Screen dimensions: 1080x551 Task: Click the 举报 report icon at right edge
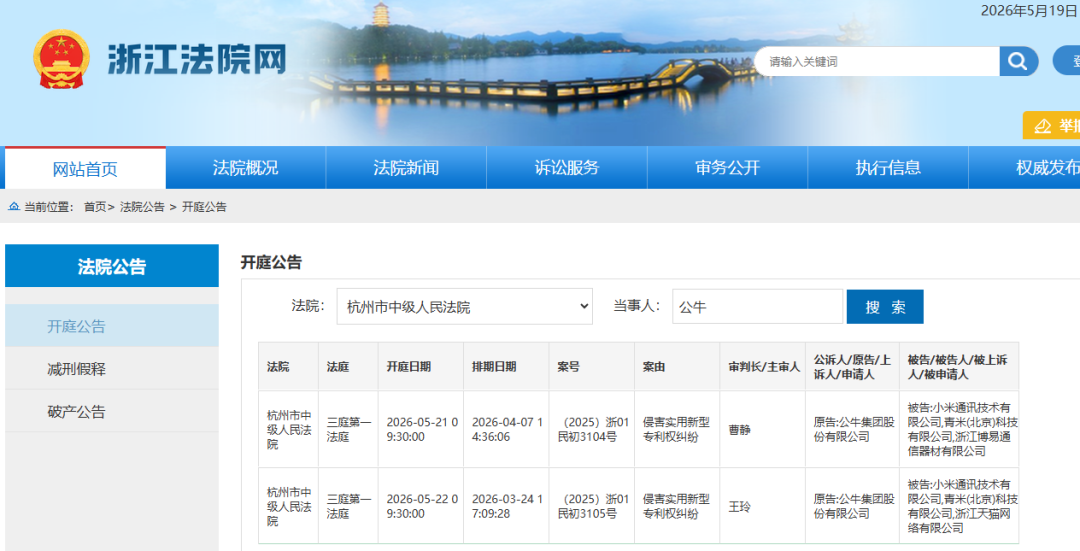click(x=1043, y=126)
